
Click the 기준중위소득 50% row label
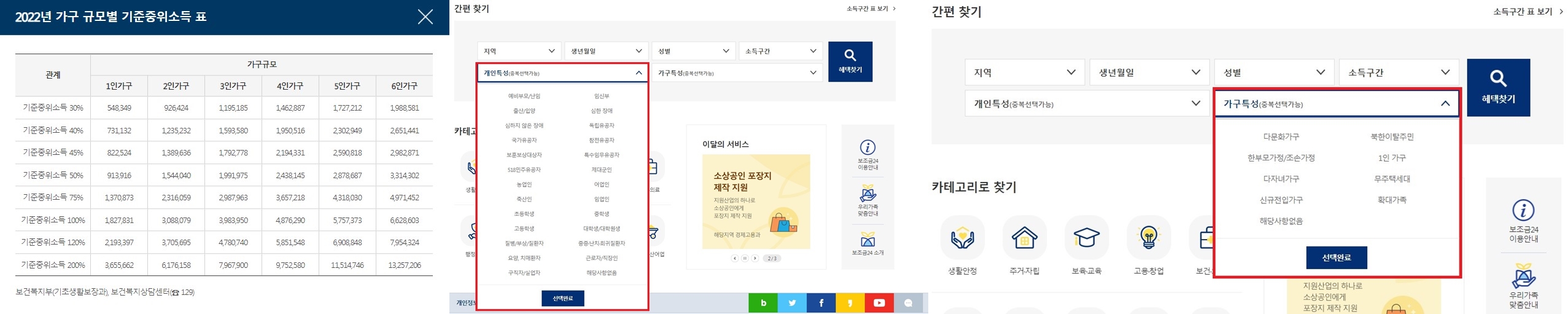[53, 175]
